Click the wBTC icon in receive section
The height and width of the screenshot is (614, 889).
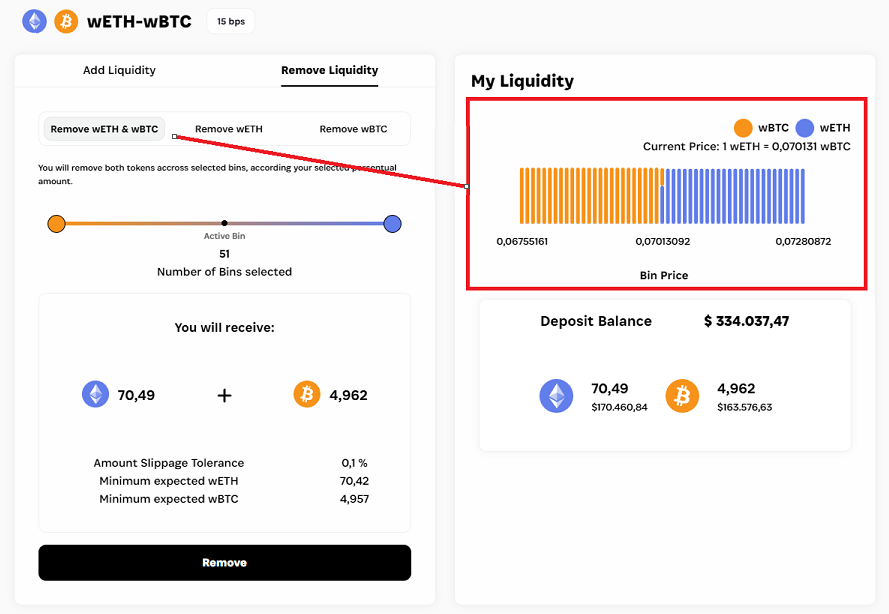click(x=307, y=395)
